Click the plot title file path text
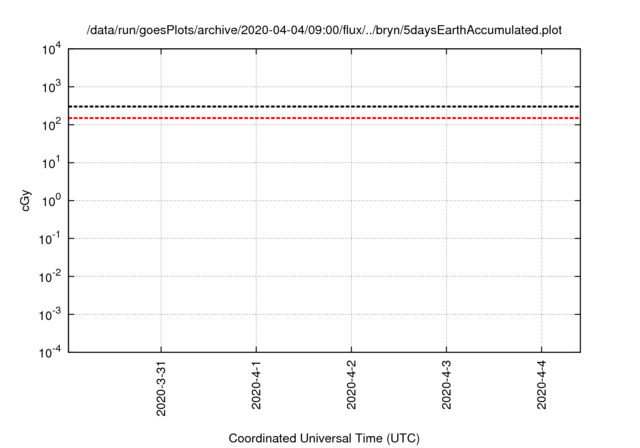The width and height of the screenshot is (640, 448). click(324, 30)
